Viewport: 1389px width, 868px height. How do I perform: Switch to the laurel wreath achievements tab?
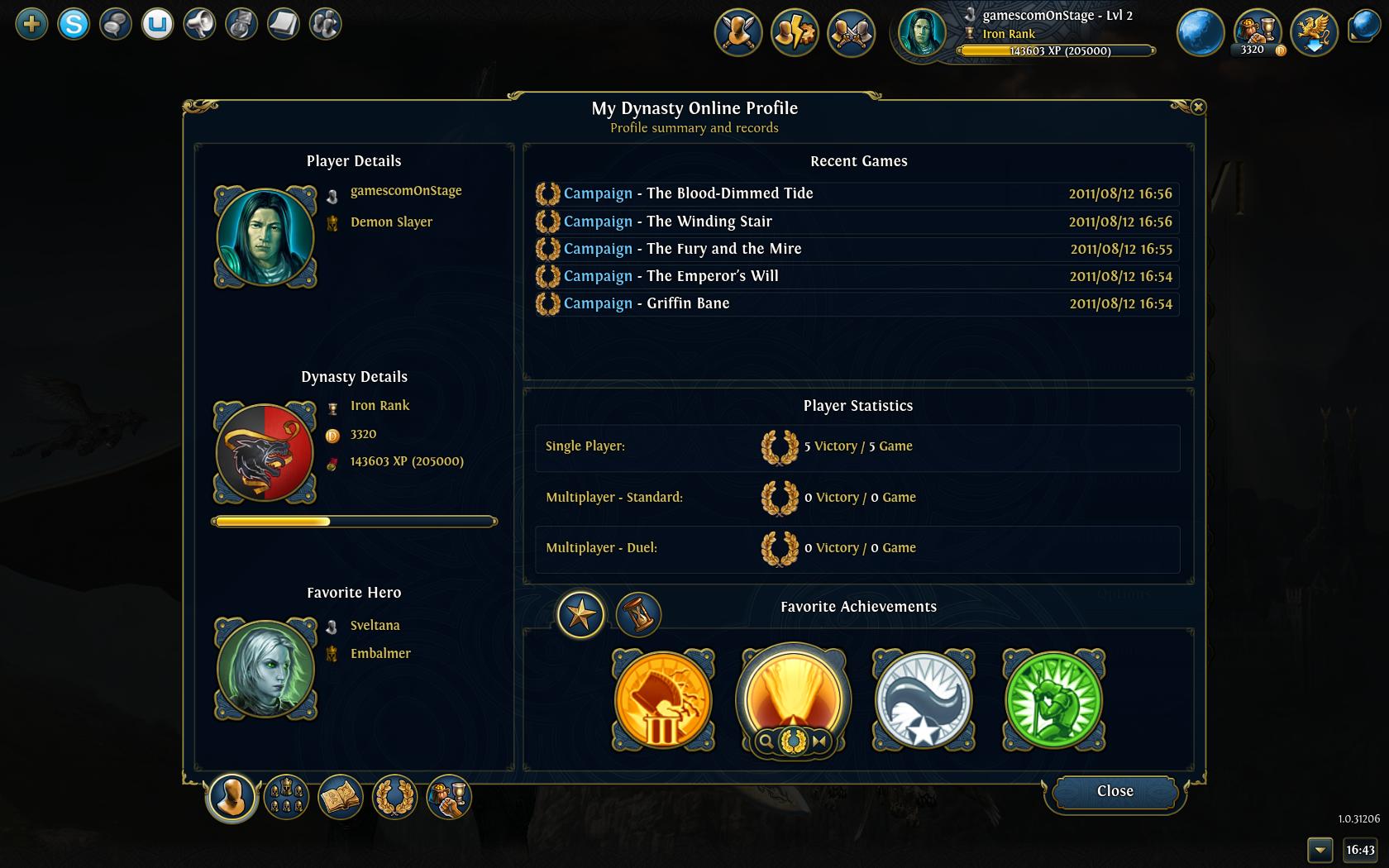click(x=394, y=797)
